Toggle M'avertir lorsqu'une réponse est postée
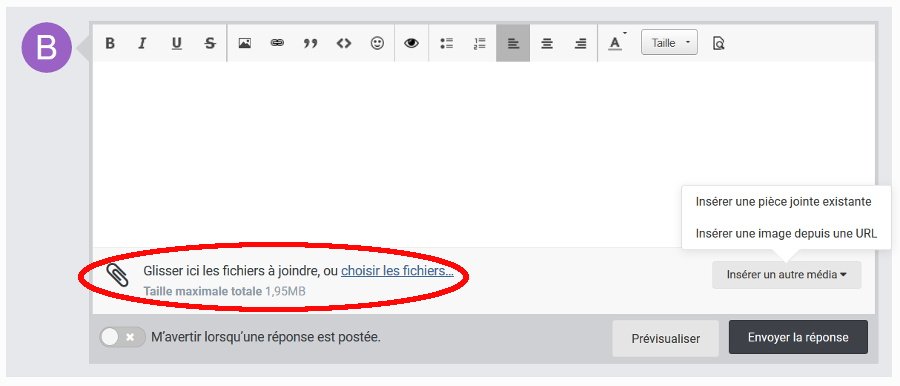Screen dimensions: 900x386 [122, 337]
